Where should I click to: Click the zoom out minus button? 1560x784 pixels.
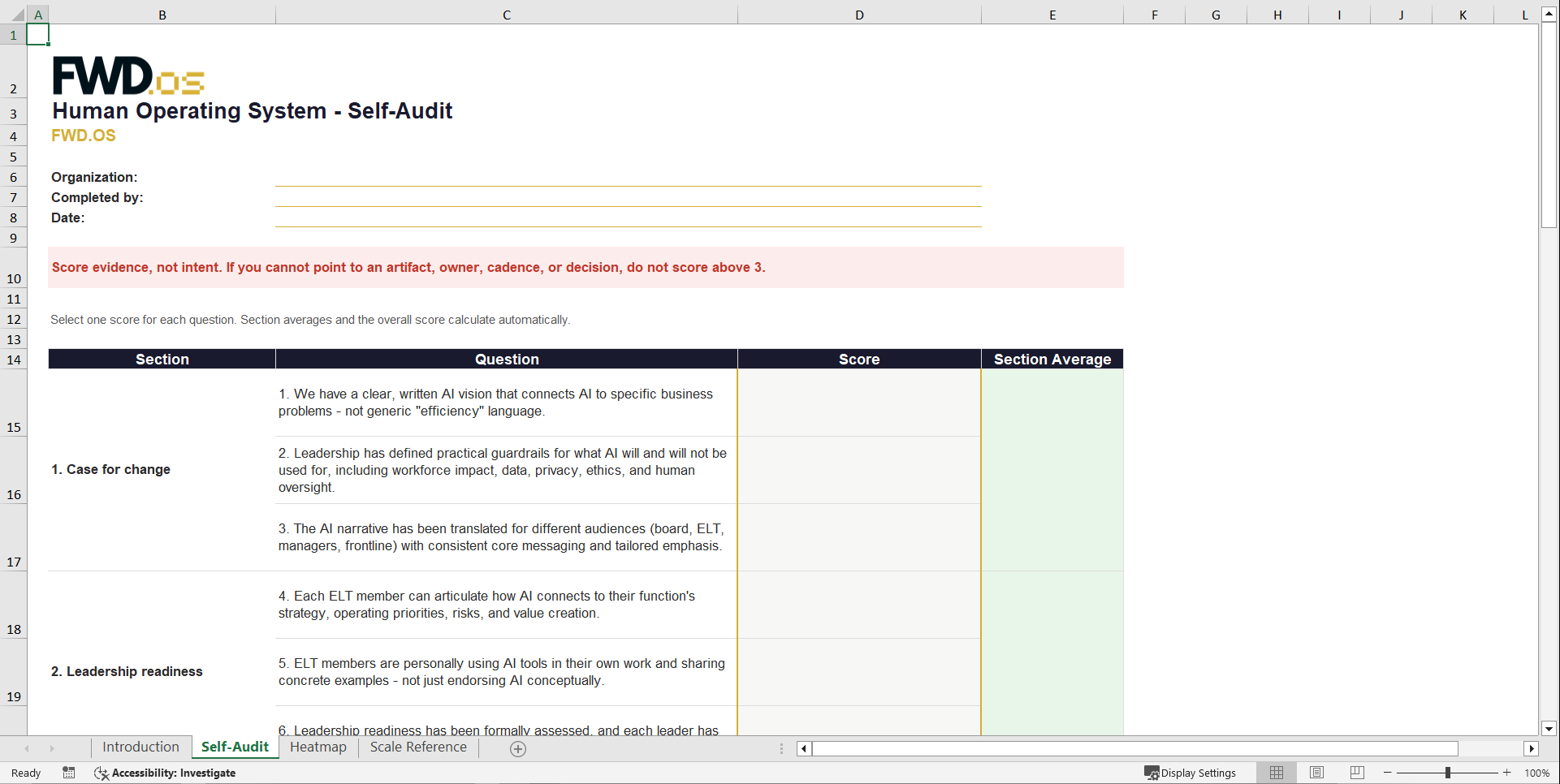click(x=1388, y=773)
